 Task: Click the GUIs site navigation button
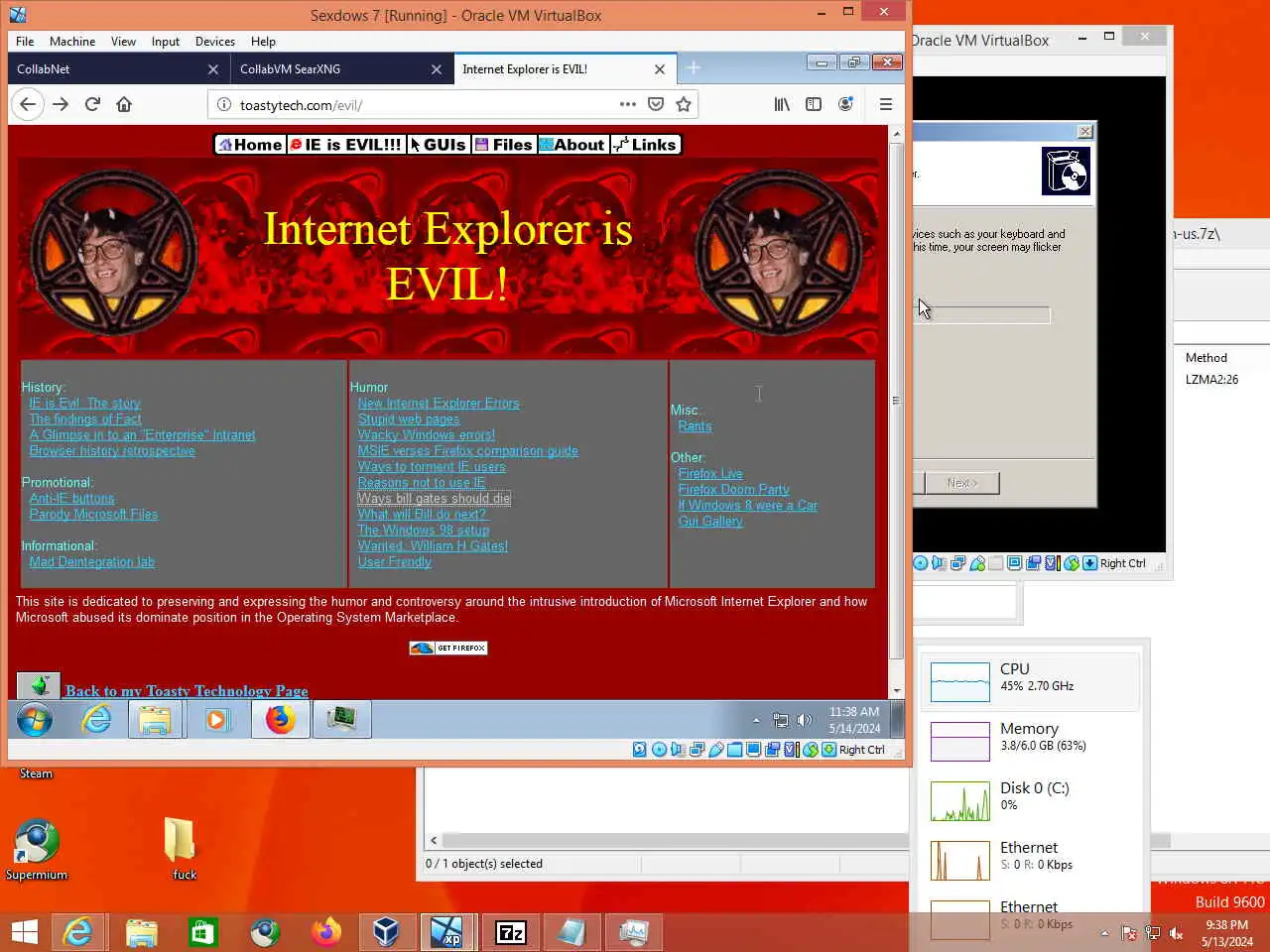(x=439, y=145)
